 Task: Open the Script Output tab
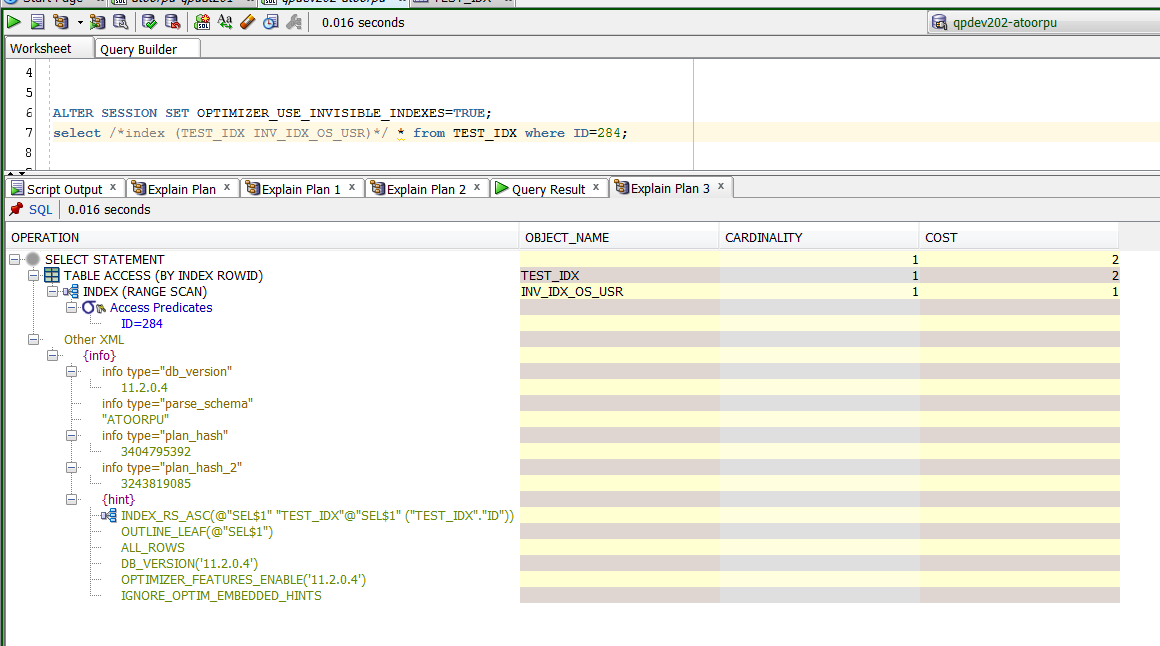coord(64,189)
